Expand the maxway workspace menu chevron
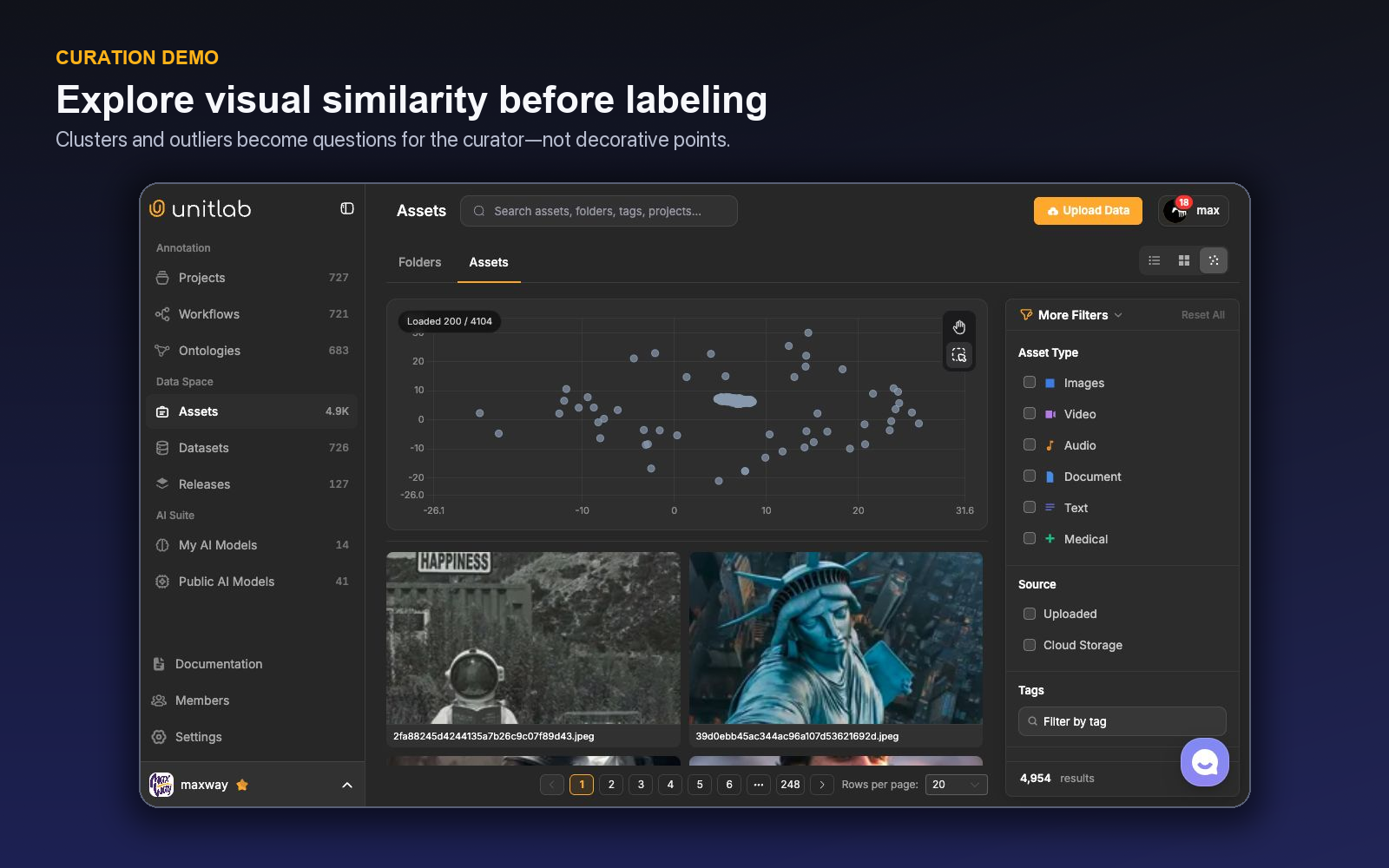Viewport: 1389px width, 868px height. coord(347,785)
